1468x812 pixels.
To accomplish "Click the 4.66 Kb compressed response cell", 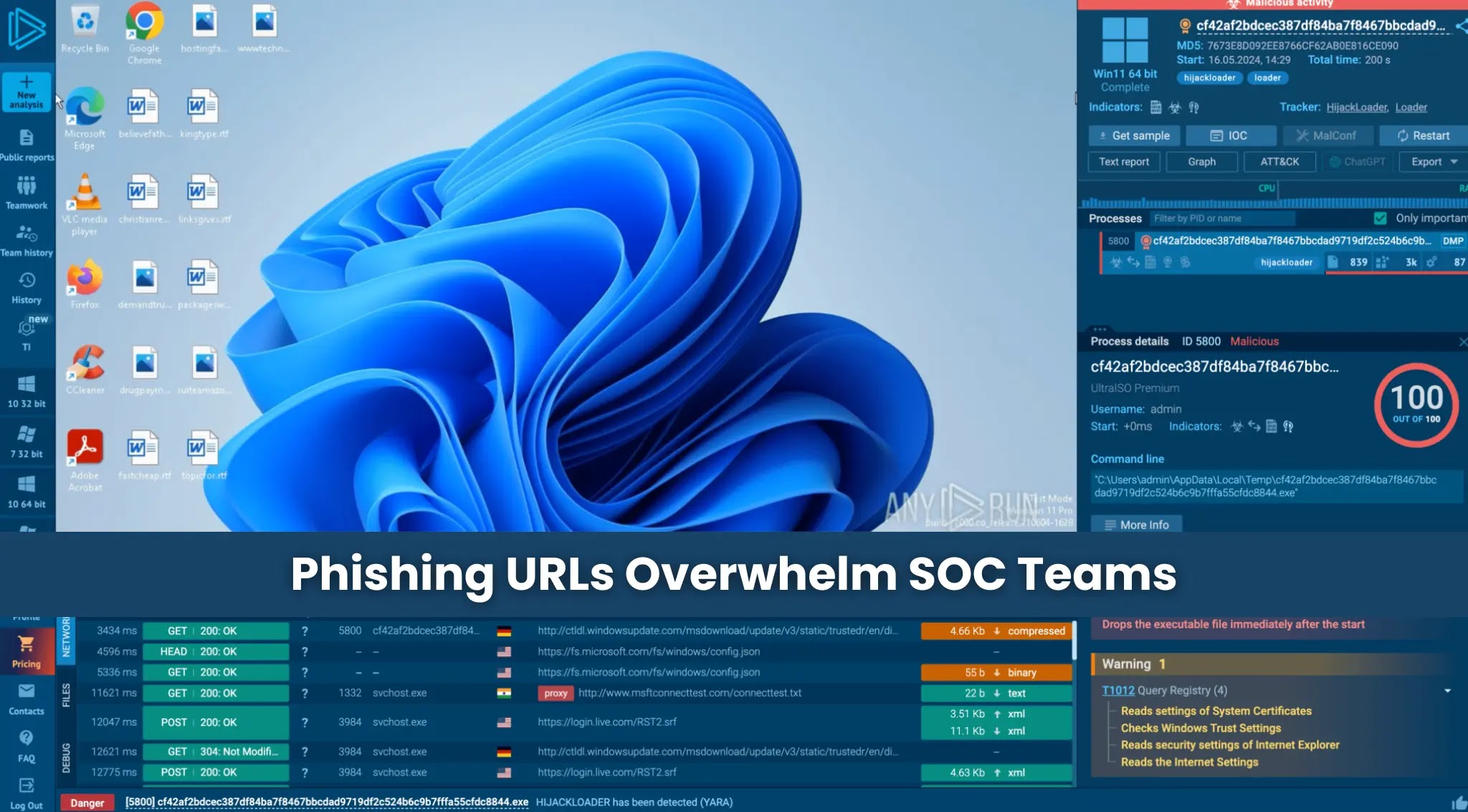I will coord(996,631).
